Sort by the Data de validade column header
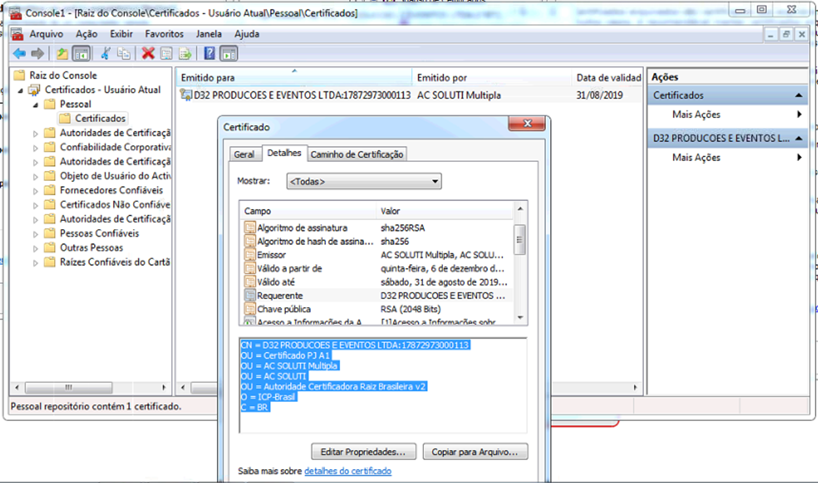Screen dimensions: 818x483 (x=607, y=78)
